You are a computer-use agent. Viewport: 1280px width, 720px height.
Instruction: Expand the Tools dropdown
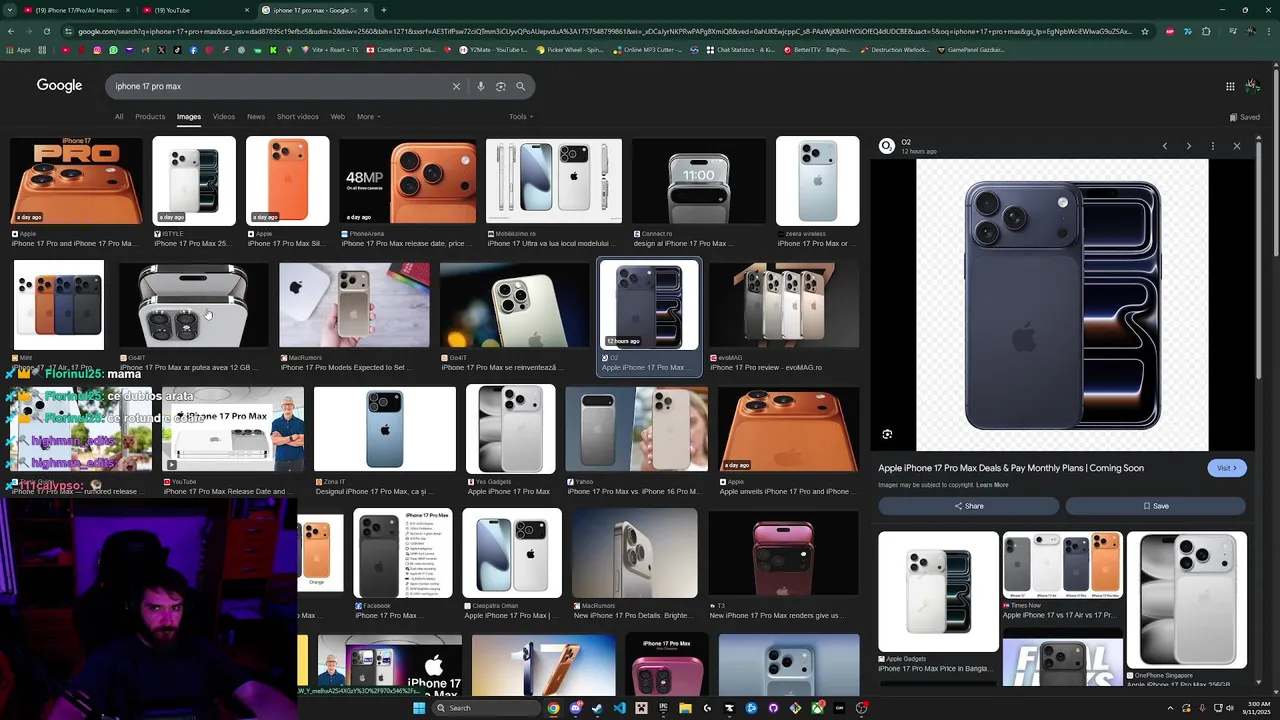point(521,117)
